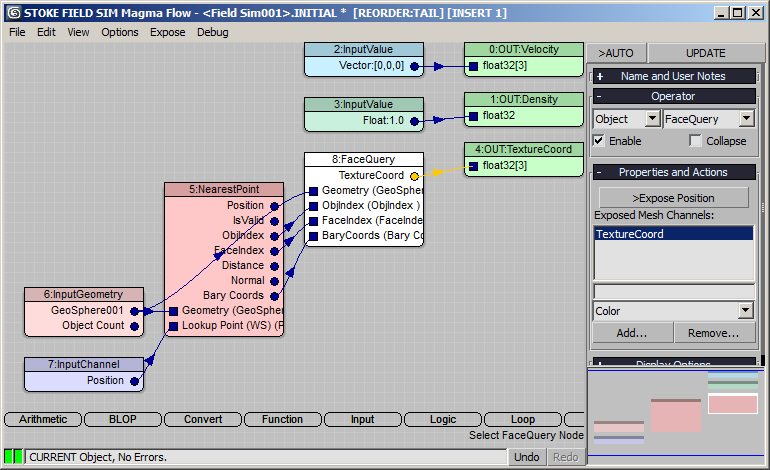This screenshot has height=470, width=770.
Task: Open the Color channel dropdown
Action: tap(745, 310)
